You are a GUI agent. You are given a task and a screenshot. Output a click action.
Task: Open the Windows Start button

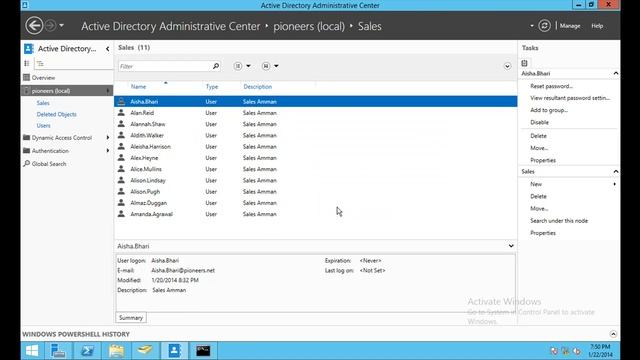32,351
